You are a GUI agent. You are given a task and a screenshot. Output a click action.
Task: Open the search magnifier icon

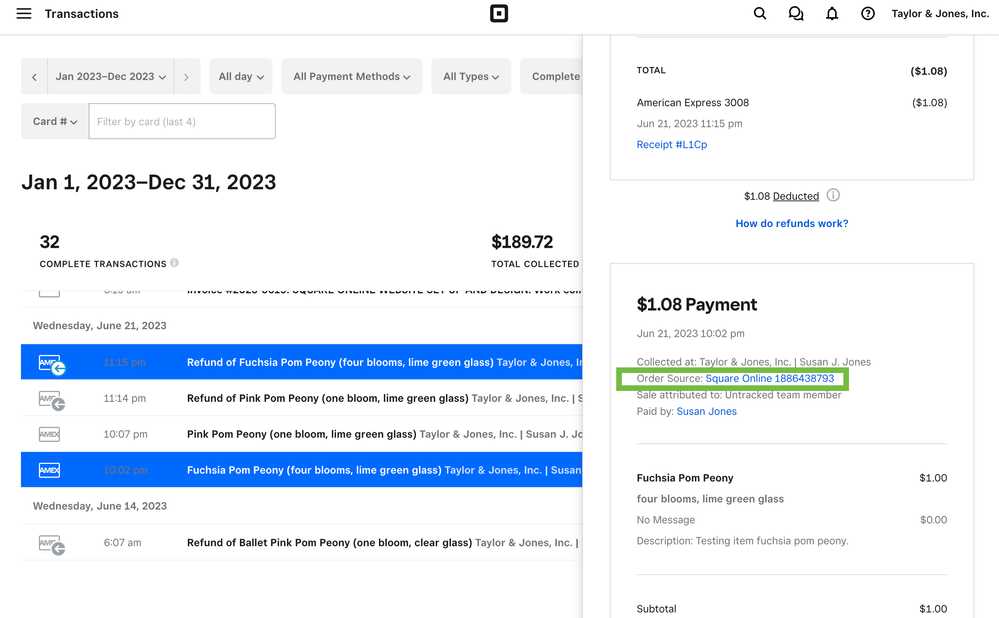click(x=759, y=13)
